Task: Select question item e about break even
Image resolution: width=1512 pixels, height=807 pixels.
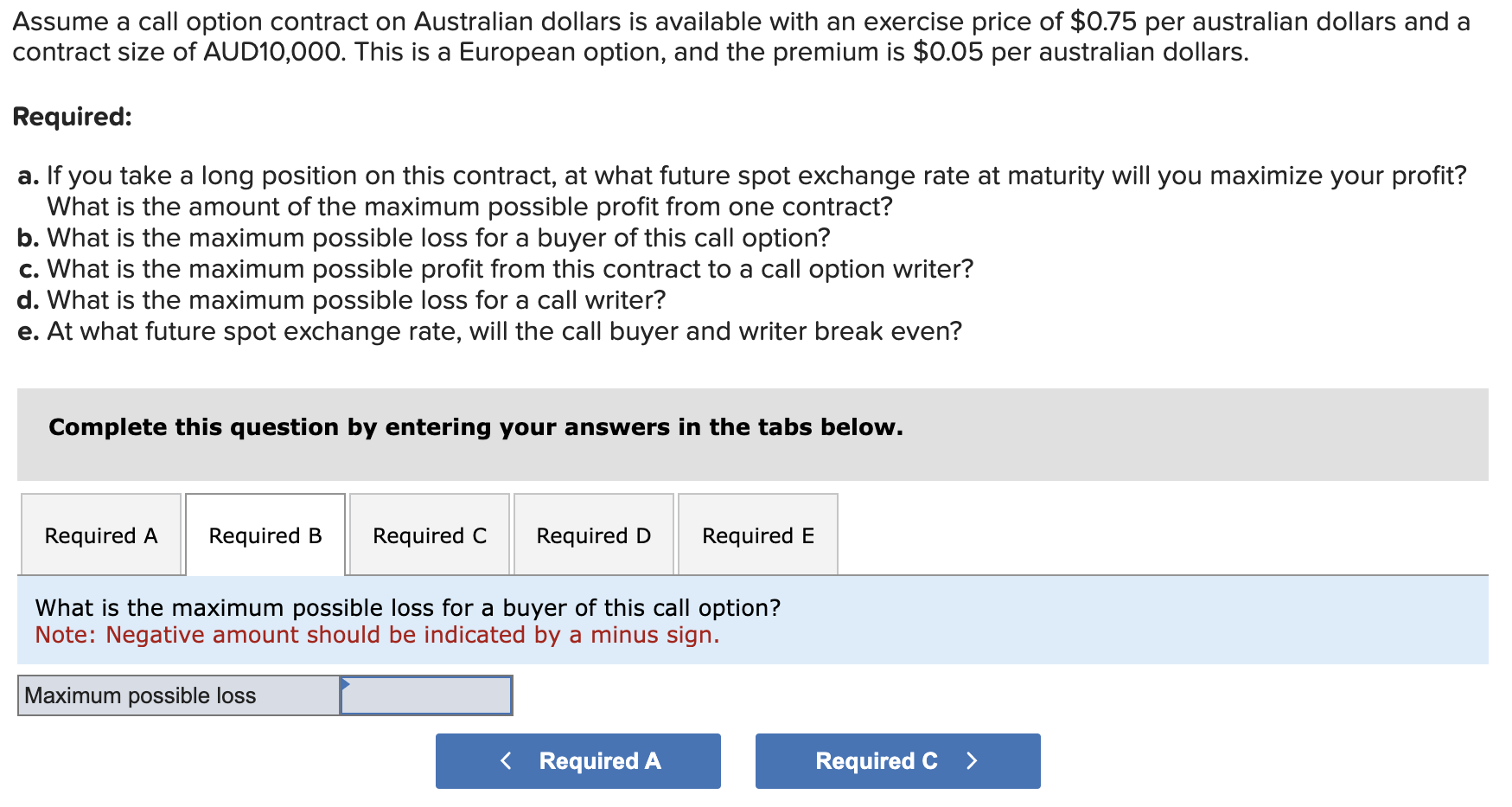Action: 491,330
